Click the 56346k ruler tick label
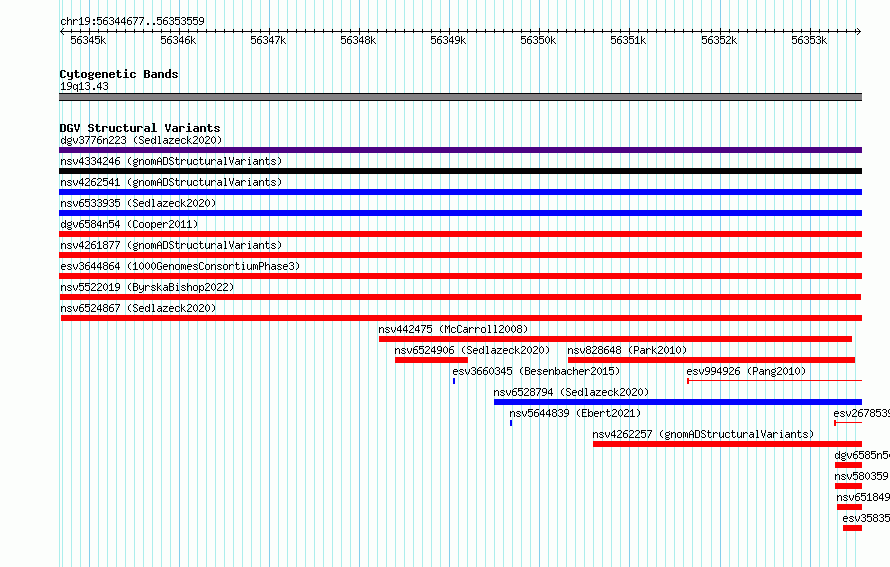 pos(178,40)
